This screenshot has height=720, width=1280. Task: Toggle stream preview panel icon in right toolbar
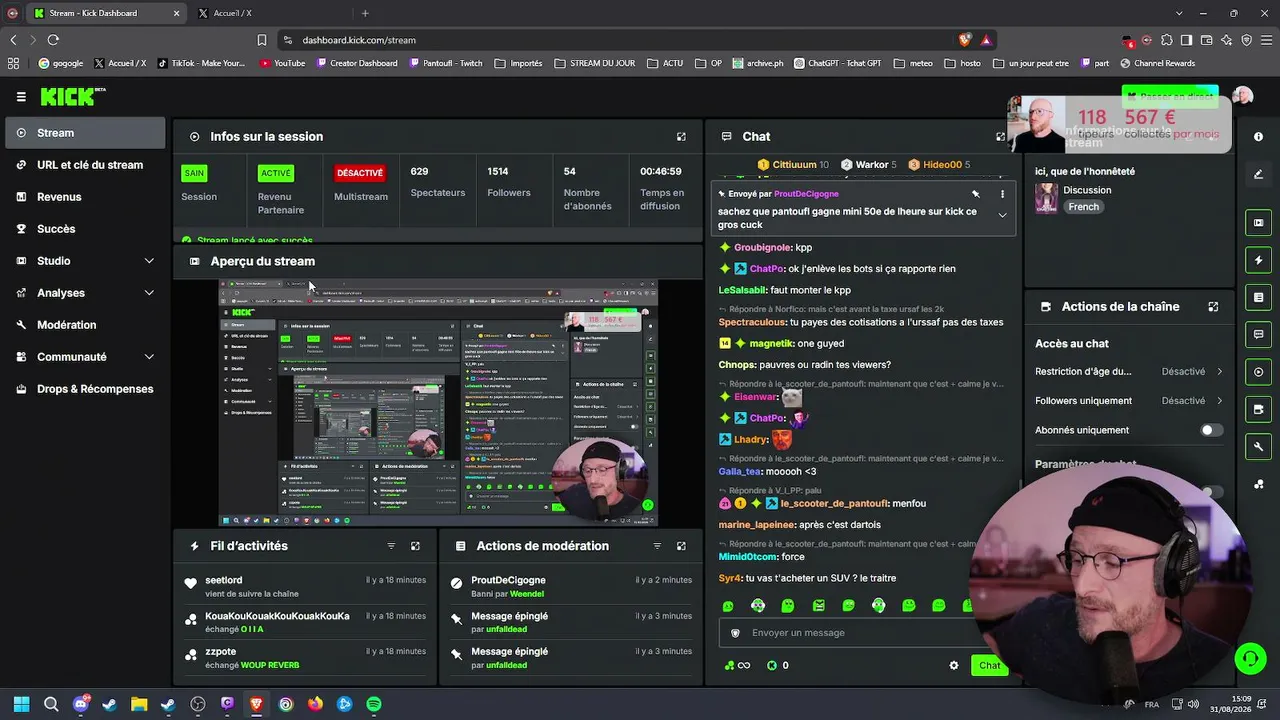pyautogui.click(x=1258, y=223)
